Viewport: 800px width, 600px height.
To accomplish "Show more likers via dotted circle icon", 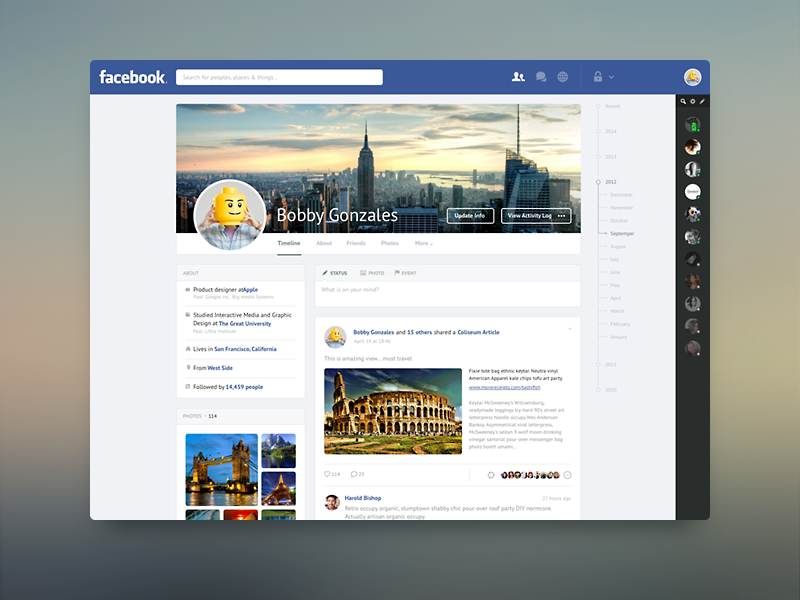I will 567,475.
